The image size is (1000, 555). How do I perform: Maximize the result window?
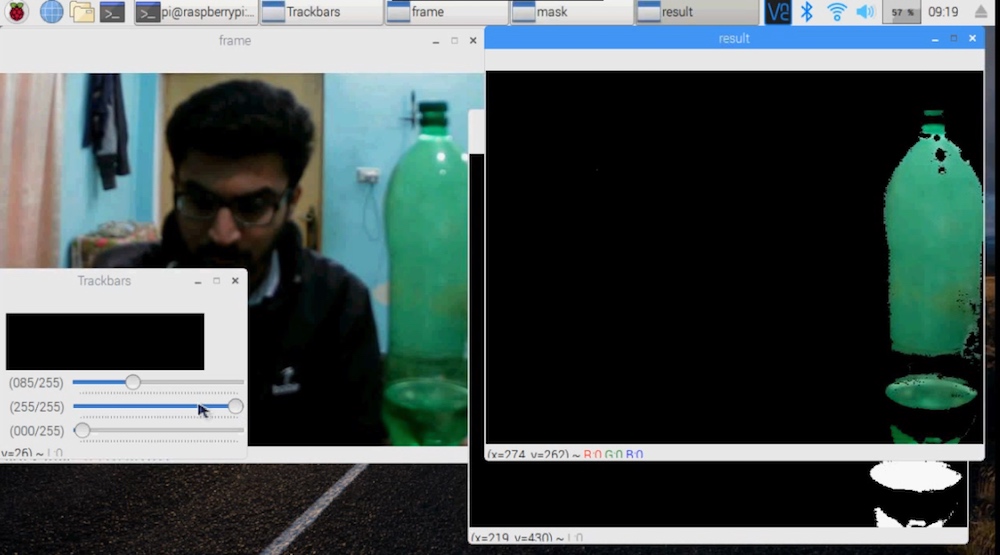[954, 38]
